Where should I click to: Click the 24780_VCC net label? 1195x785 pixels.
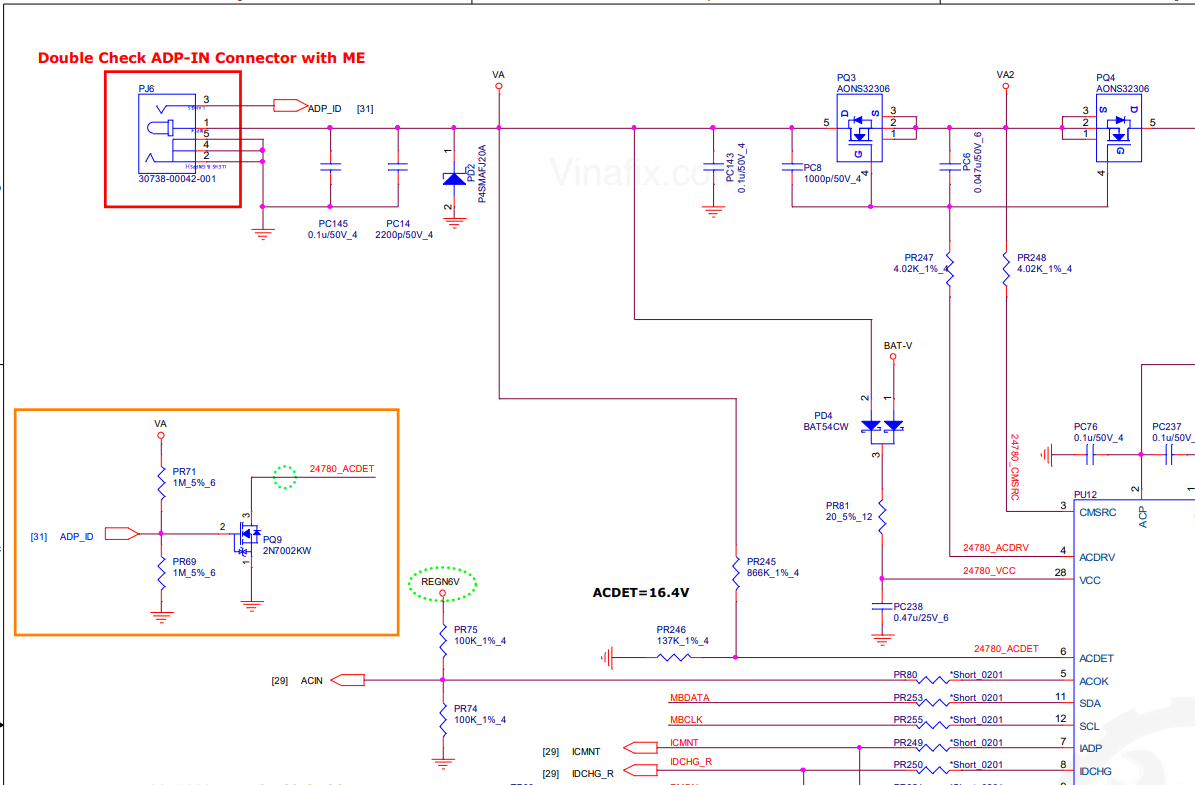tap(989, 571)
